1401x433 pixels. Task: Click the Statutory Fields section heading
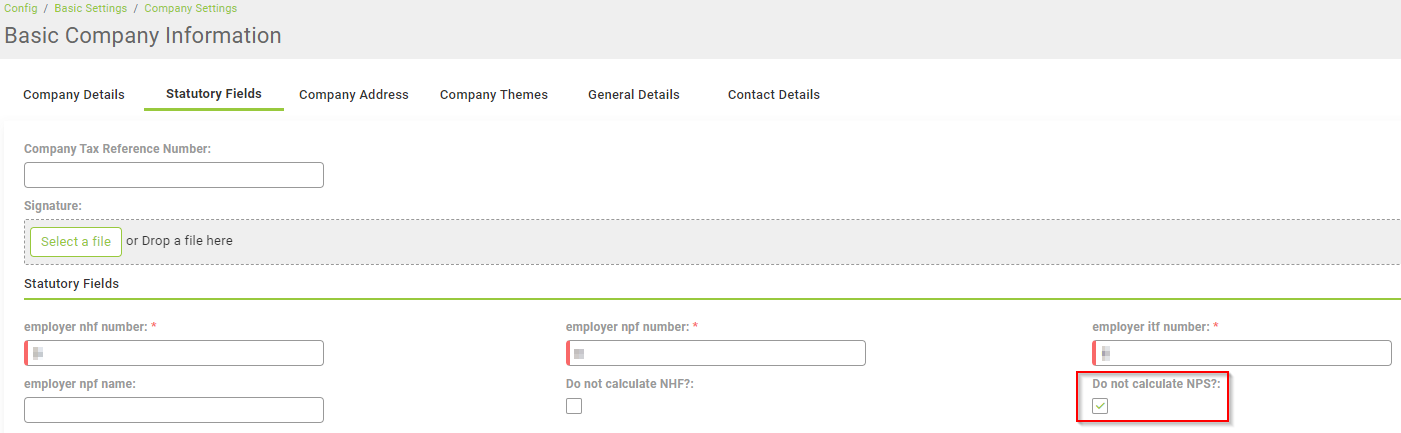(71, 284)
